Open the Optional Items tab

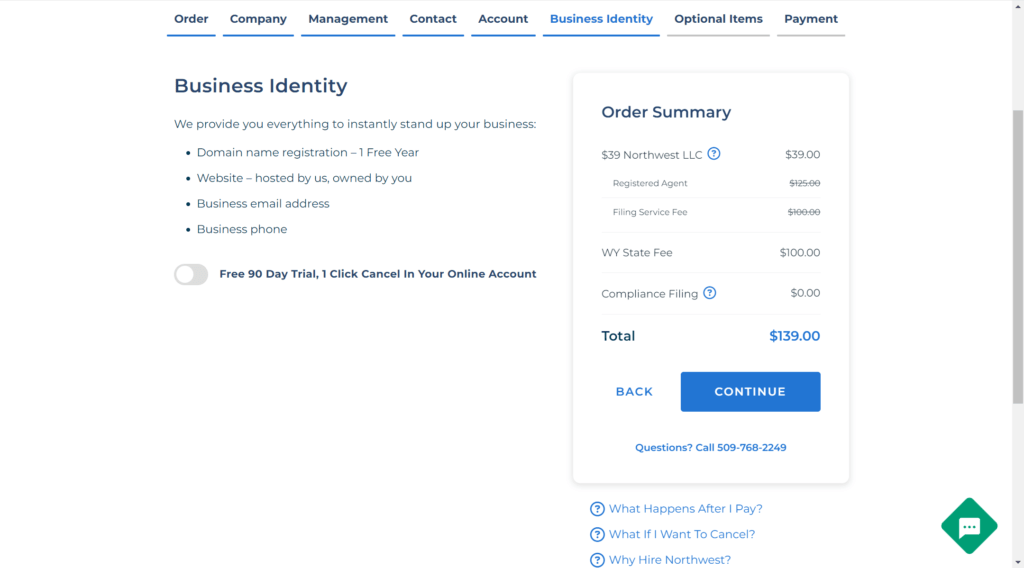coord(718,19)
